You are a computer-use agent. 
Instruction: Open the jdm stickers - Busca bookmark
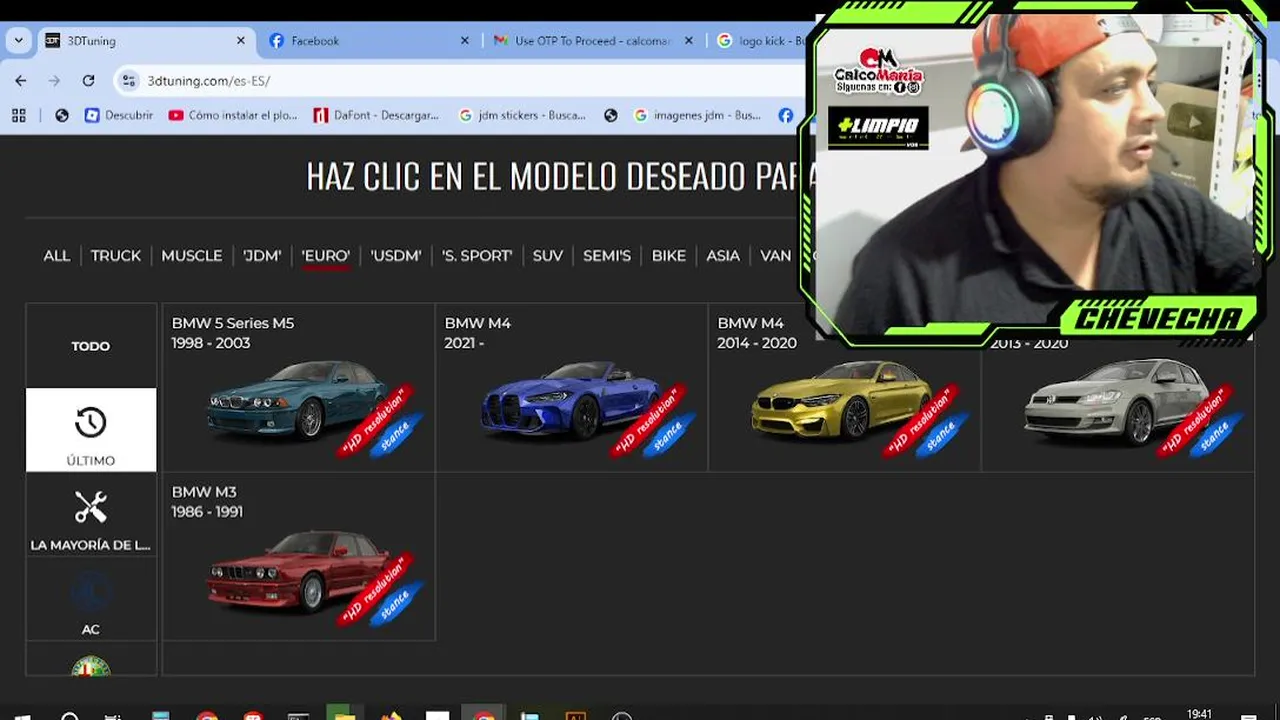coord(522,115)
